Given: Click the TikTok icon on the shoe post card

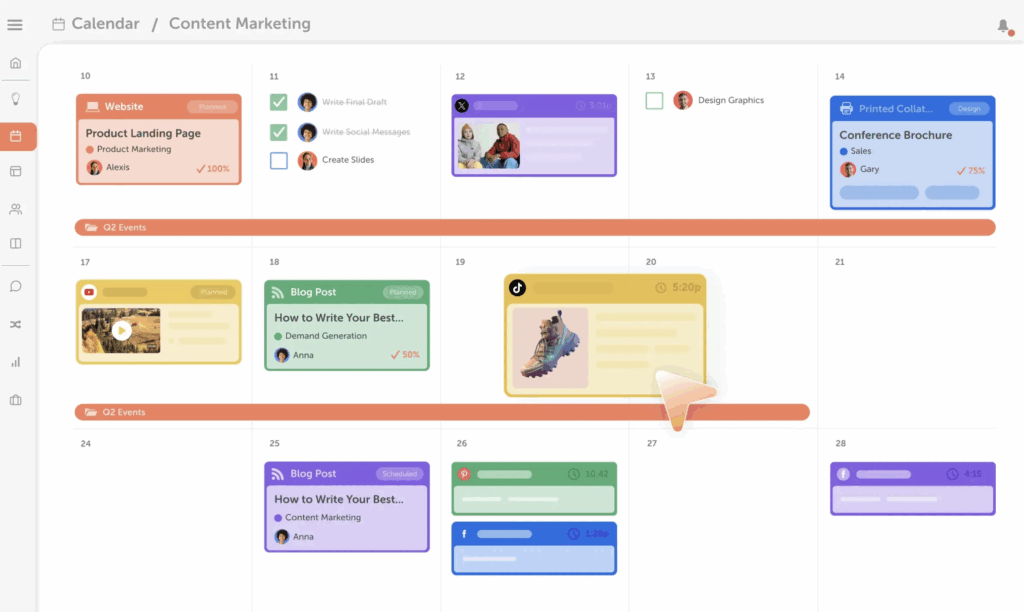Looking at the screenshot, I should click(516, 287).
